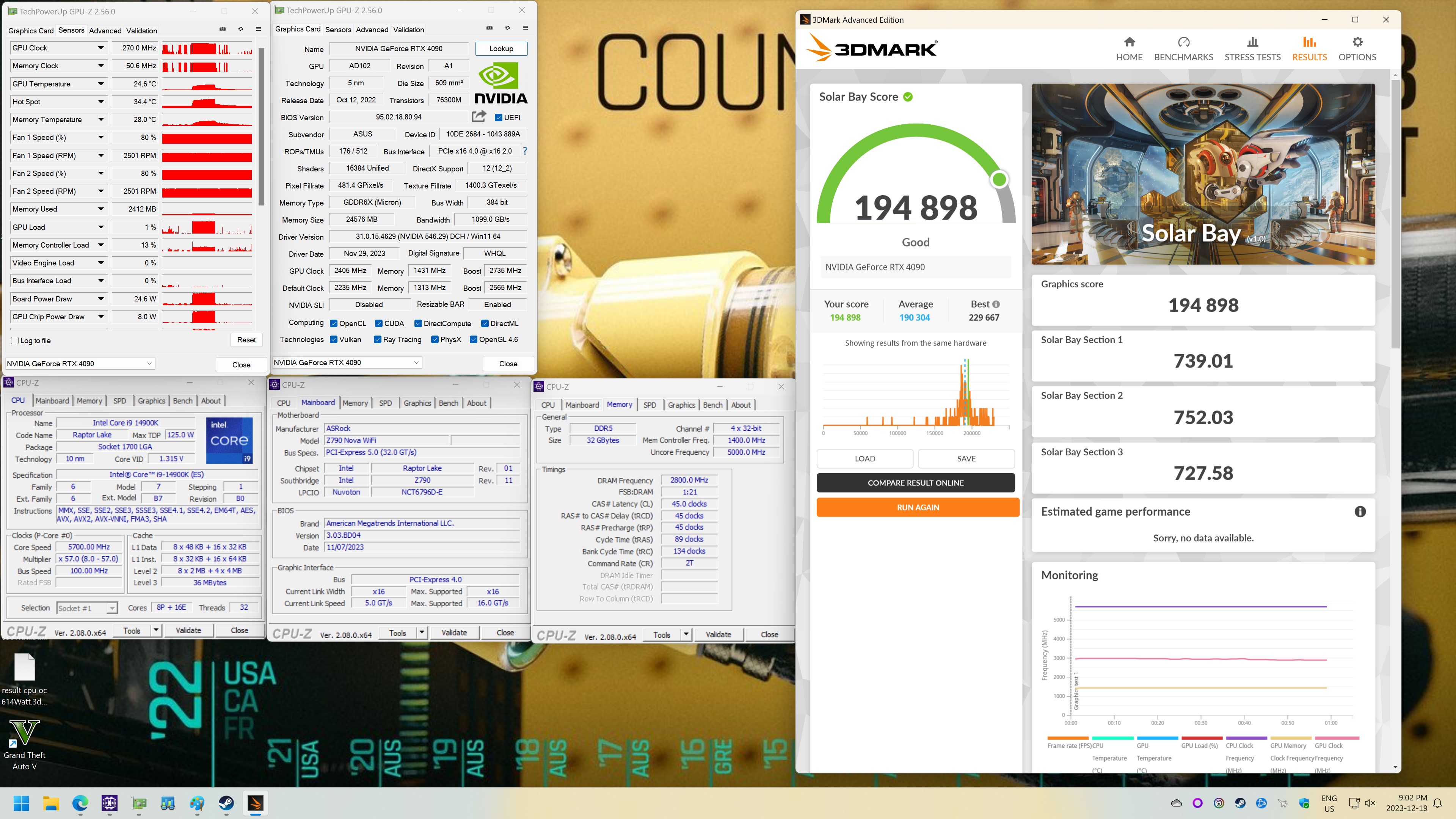Viewport: 1456px width, 819px height.
Task: Click RUN AGAIN button
Action: [918, 507]
